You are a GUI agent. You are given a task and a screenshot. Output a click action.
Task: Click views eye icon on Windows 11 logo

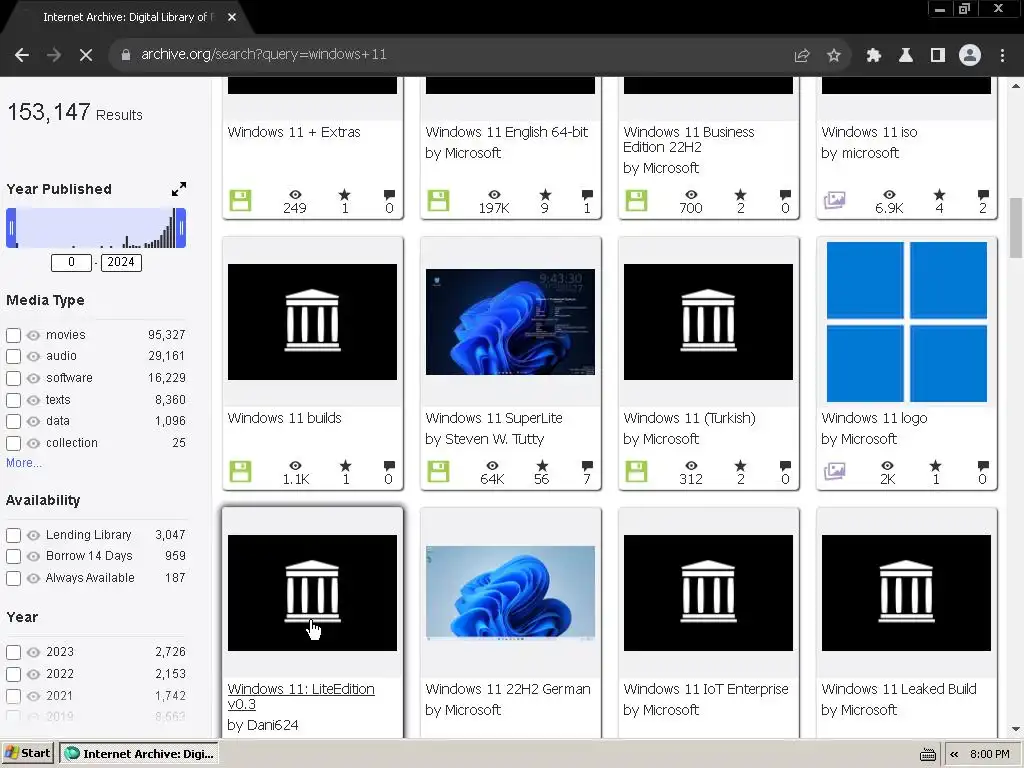[887, 466]
